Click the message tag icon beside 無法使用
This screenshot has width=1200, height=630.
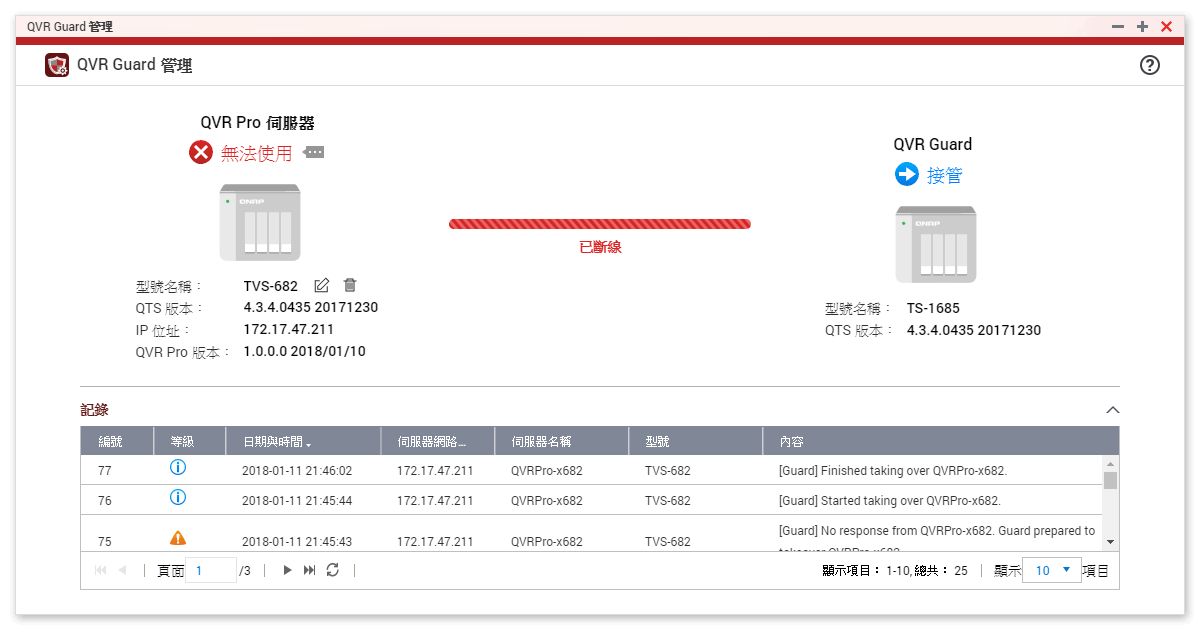[314, 152]
